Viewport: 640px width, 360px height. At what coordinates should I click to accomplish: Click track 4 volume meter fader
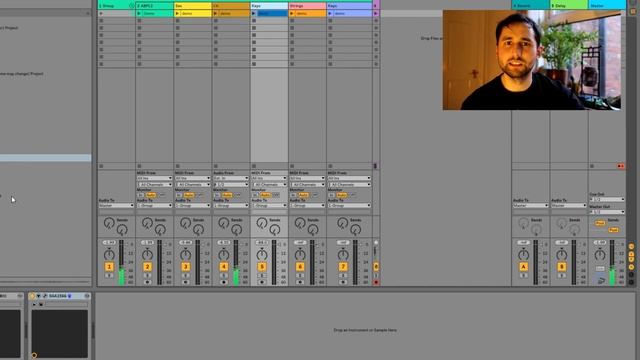coord(236,262)
